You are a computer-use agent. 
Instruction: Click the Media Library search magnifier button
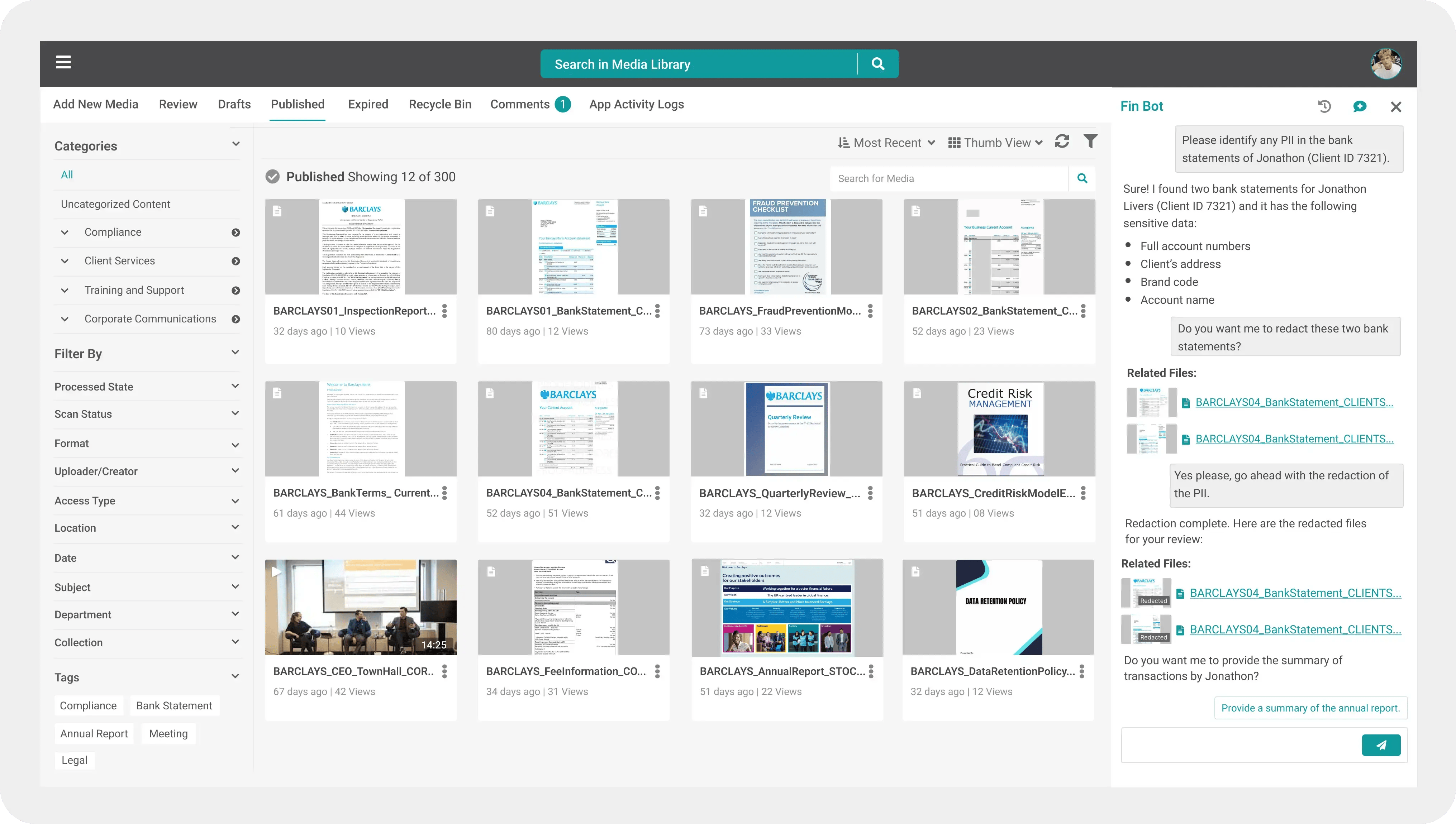pyautogui.click(x=878, y=64)
